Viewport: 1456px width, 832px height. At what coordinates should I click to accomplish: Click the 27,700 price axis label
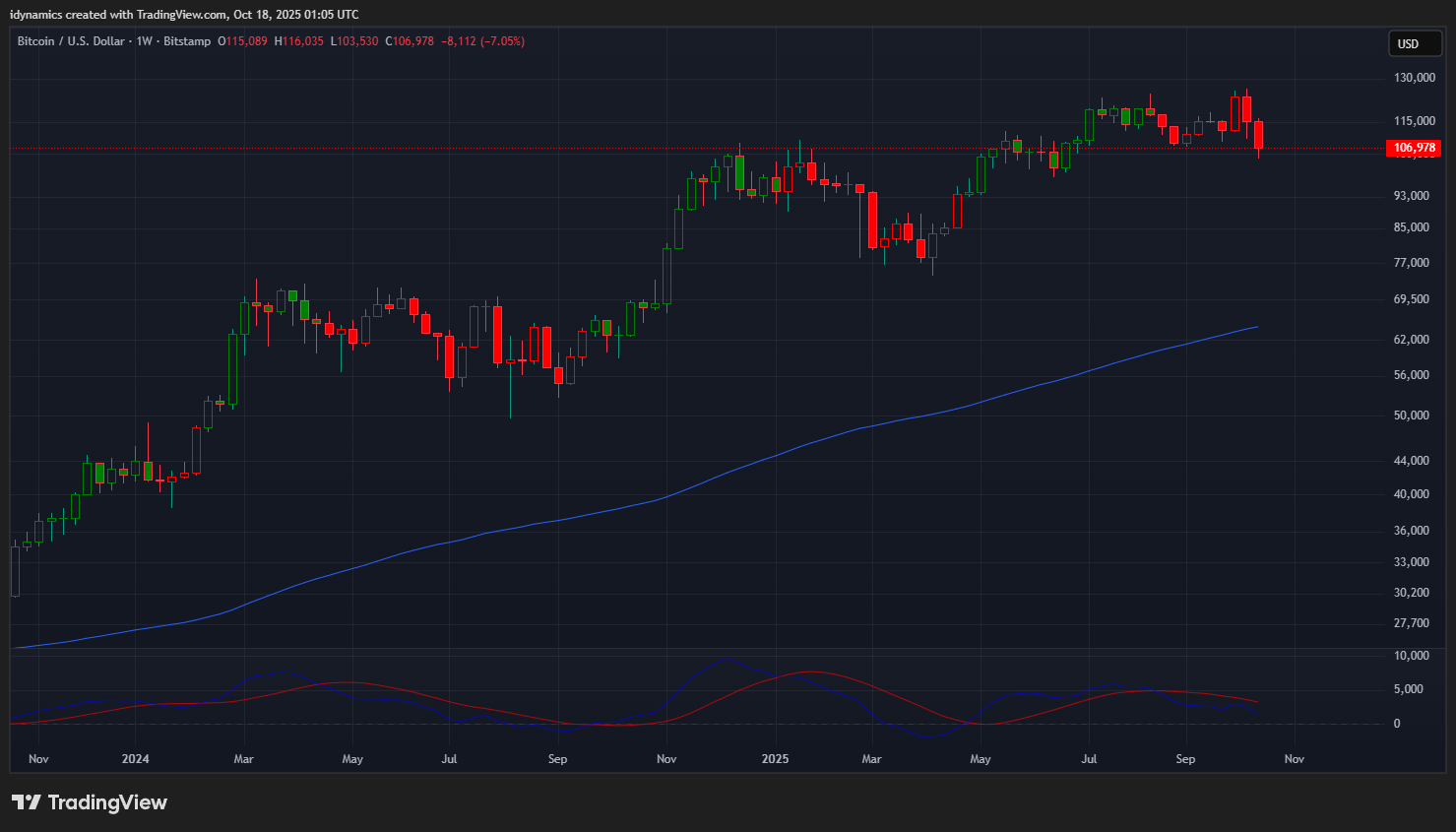(1411, 624)
